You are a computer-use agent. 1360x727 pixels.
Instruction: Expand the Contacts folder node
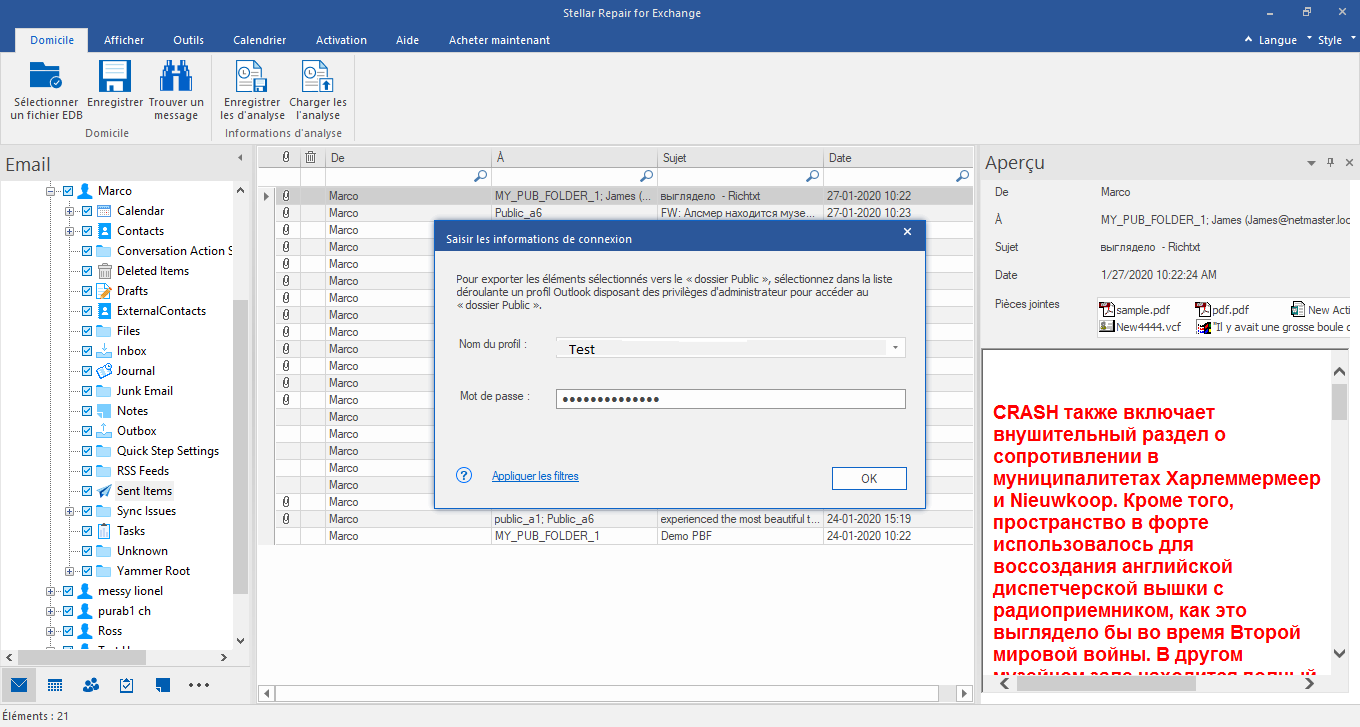click(x=69, y=231)
